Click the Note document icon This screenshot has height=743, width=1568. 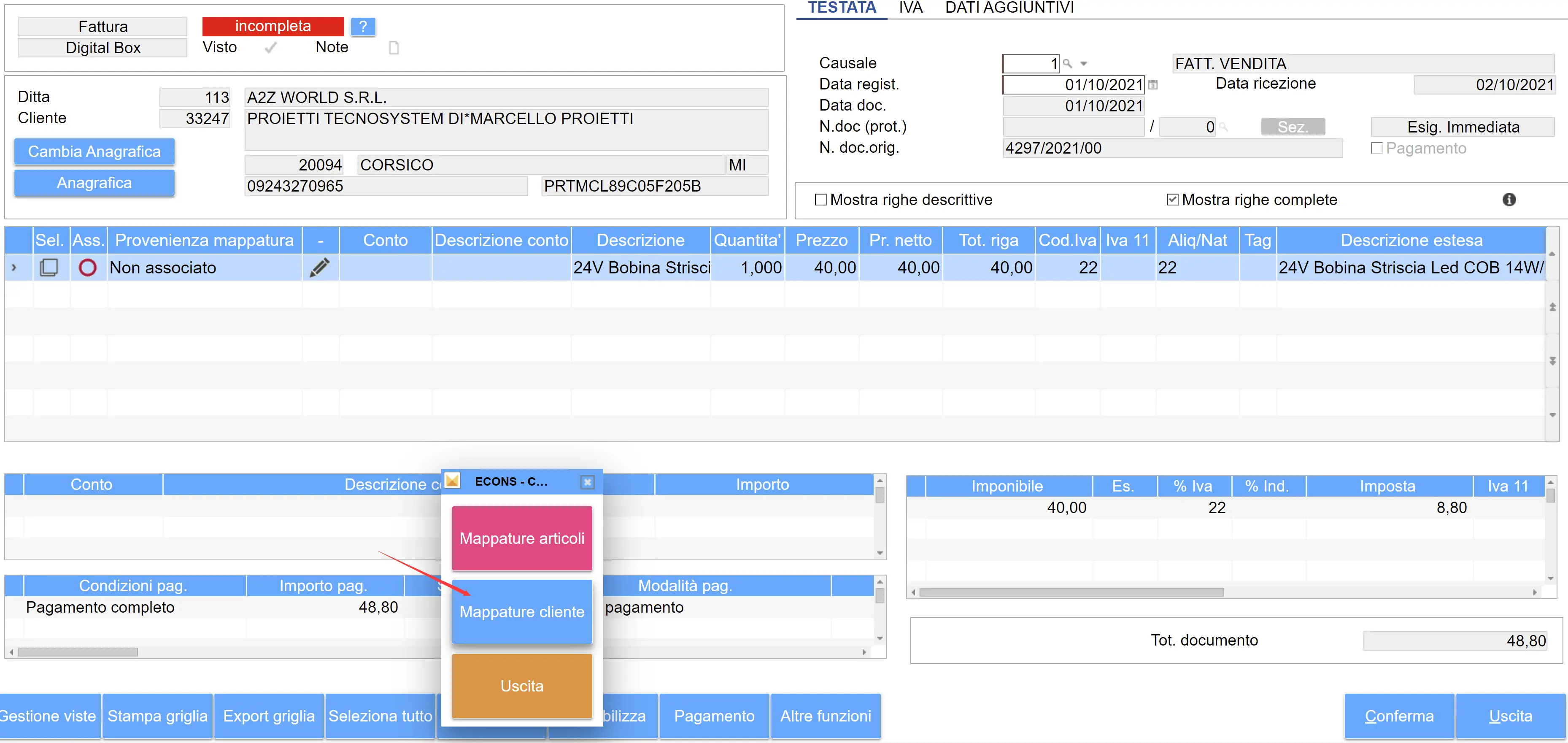pyautogui.click(x=394, y=48)
